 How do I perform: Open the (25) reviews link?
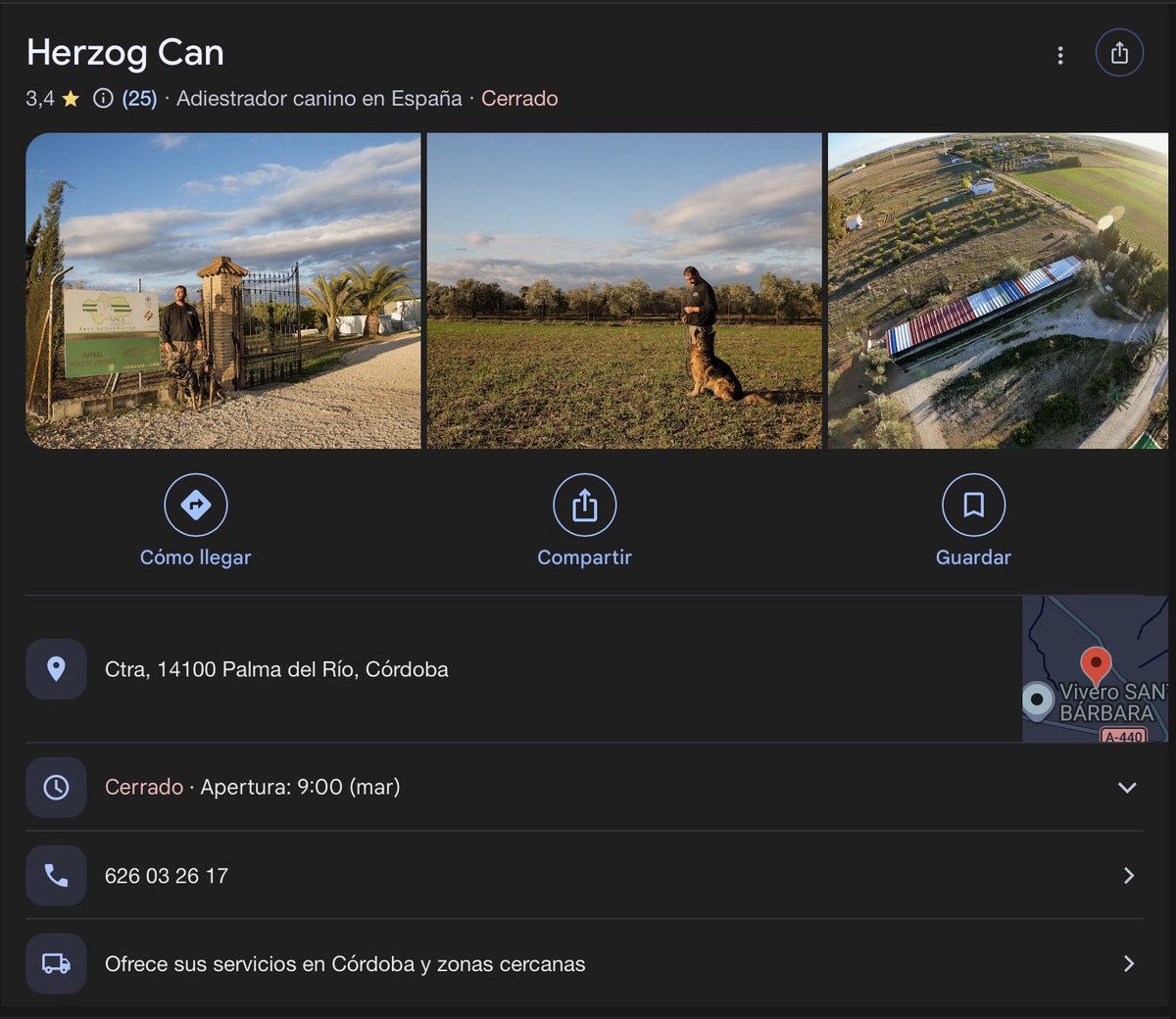[x=139, y=98]
